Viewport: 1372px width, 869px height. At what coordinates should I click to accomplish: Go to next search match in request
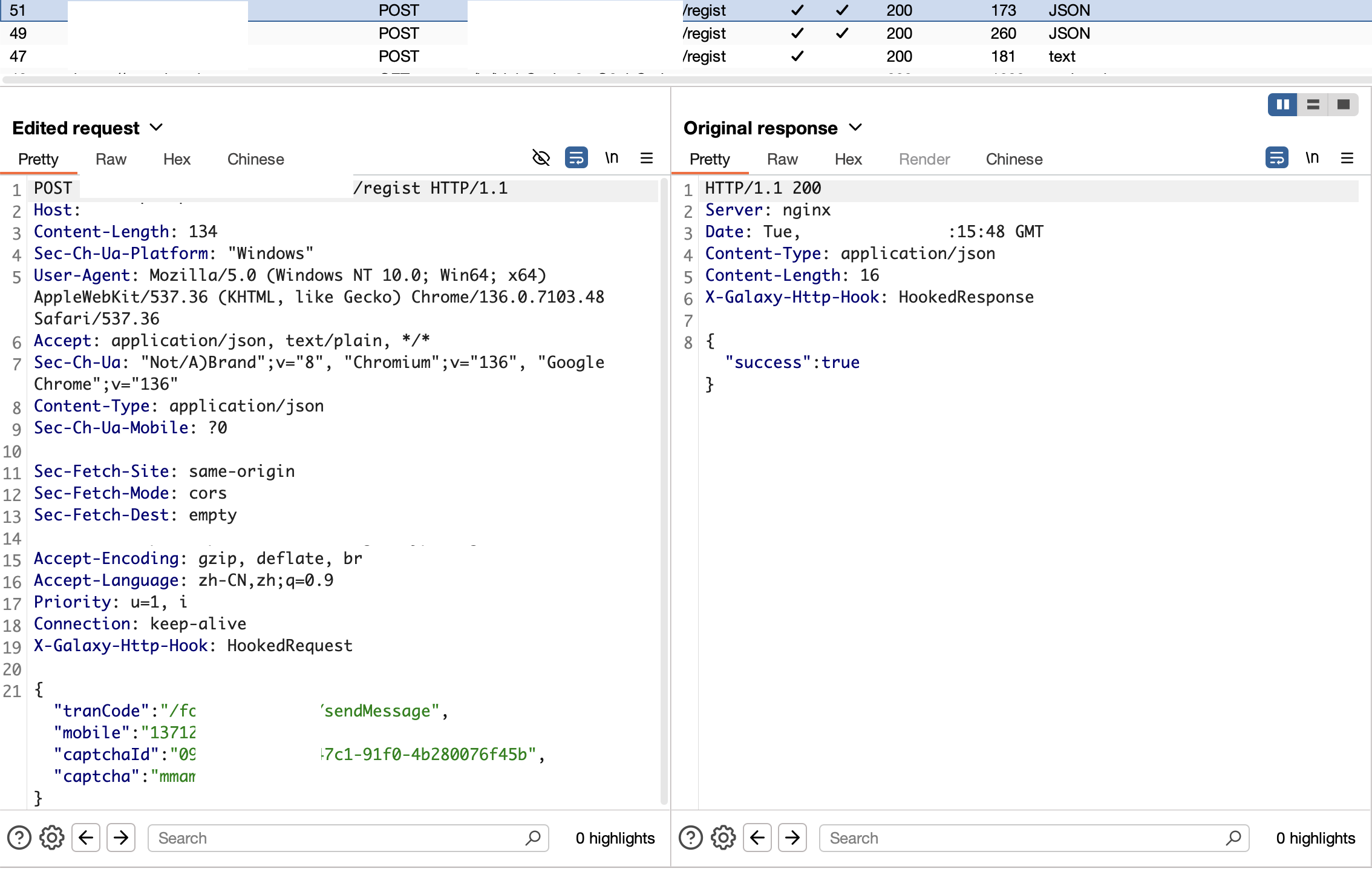121,838
